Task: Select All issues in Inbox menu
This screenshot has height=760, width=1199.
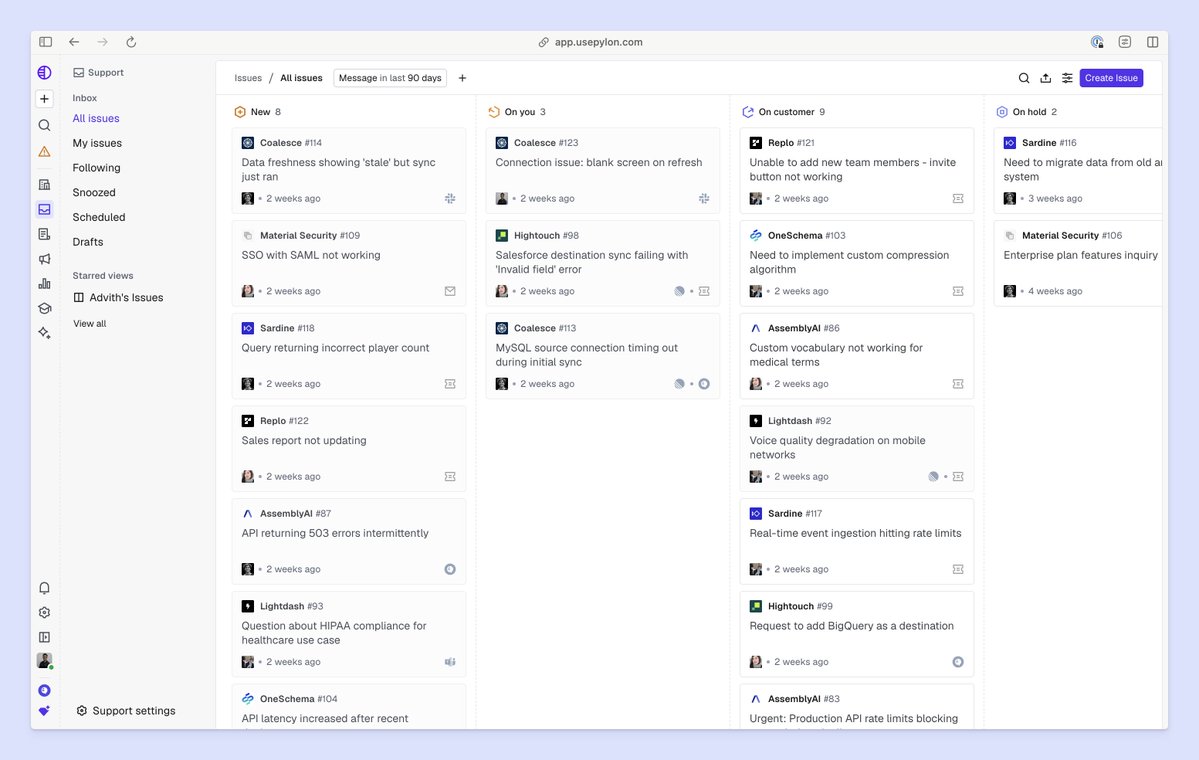Action: pyautogui.click(x=96, y=119)
